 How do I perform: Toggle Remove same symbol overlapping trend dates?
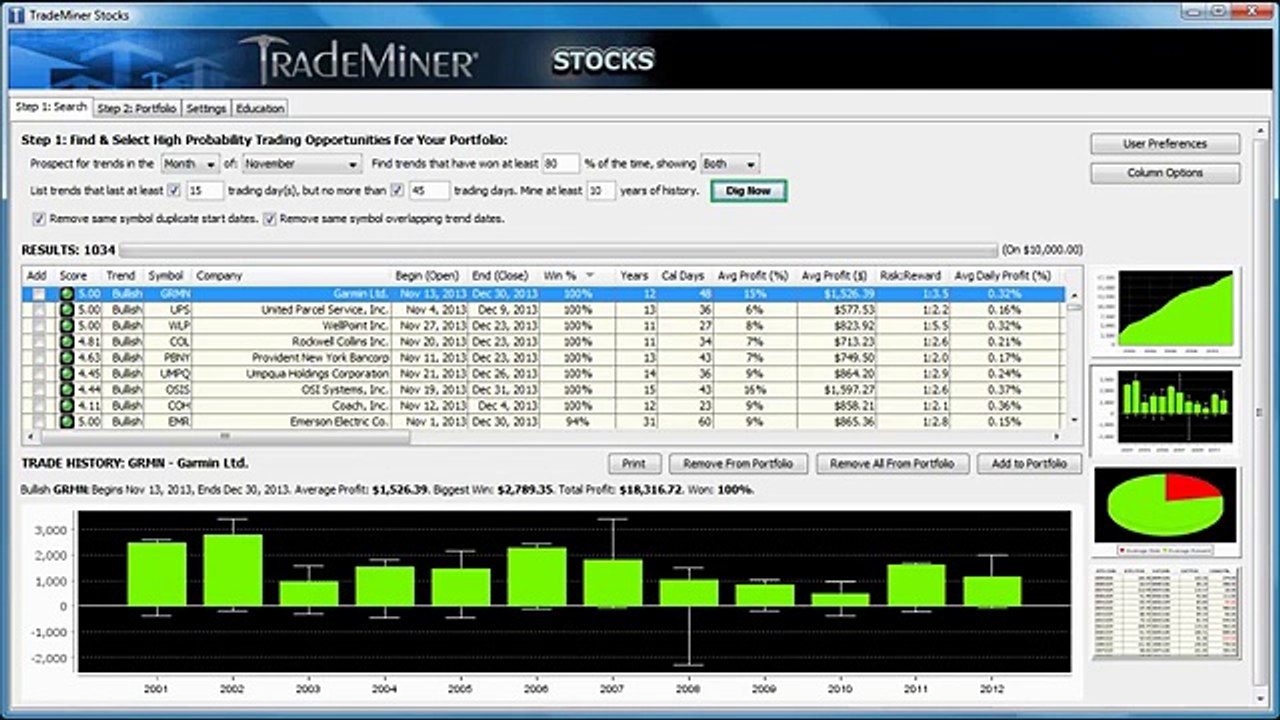coord(270,218)
